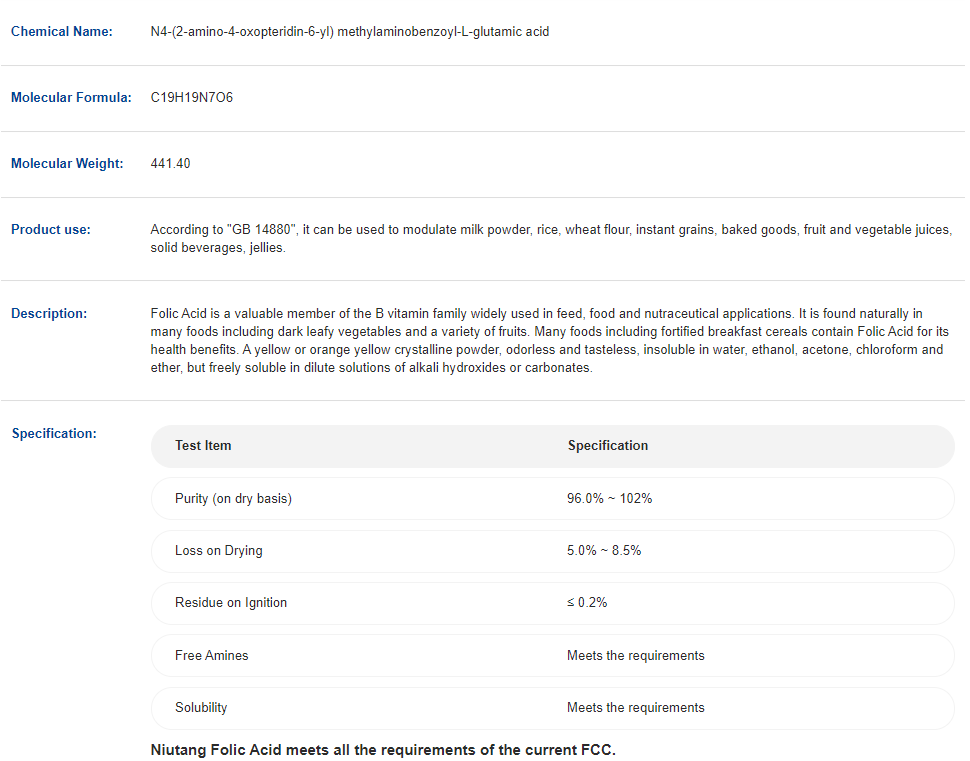Click the Molecular Formula label
Screen dimensions: 970x761
tap(71, 98)
